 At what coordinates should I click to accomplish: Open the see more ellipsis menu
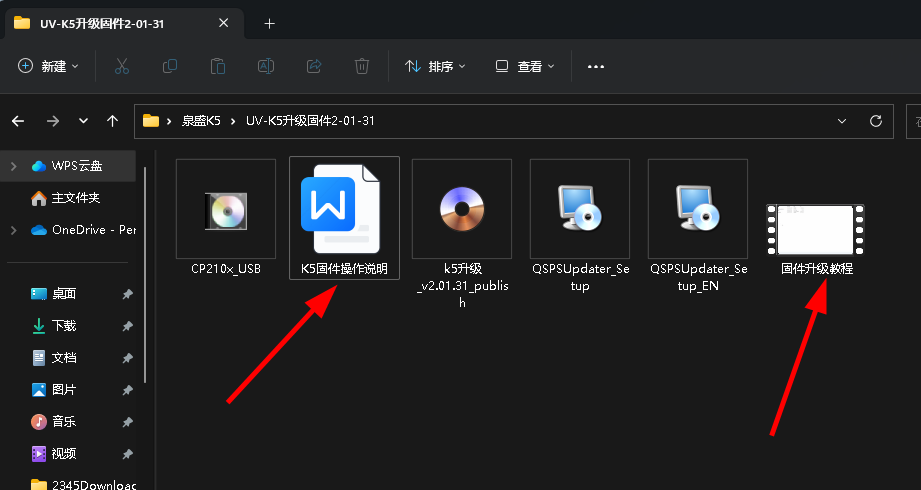pos(596,66)
